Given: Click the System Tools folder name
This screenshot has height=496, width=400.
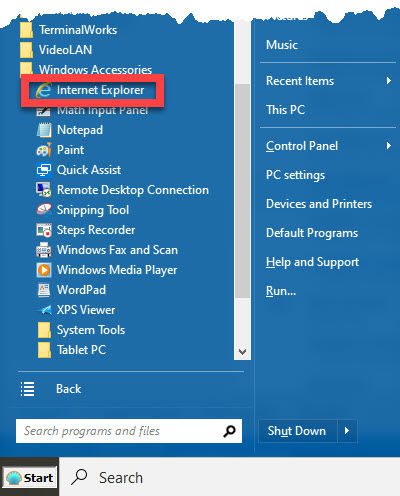Looking at the screenshot, I should click(x=91, y=330).
